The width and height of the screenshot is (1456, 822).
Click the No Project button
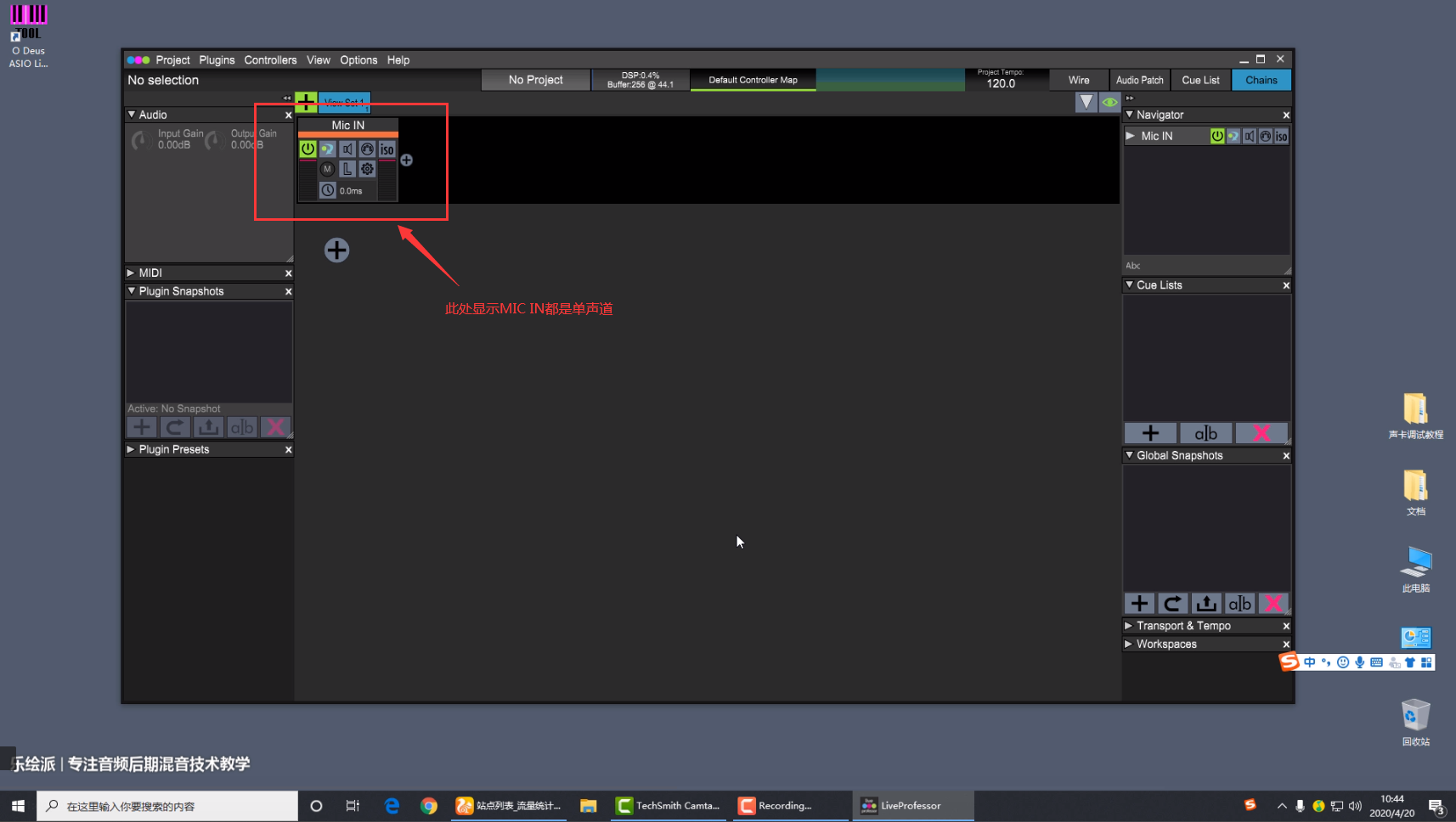(535, 80)
